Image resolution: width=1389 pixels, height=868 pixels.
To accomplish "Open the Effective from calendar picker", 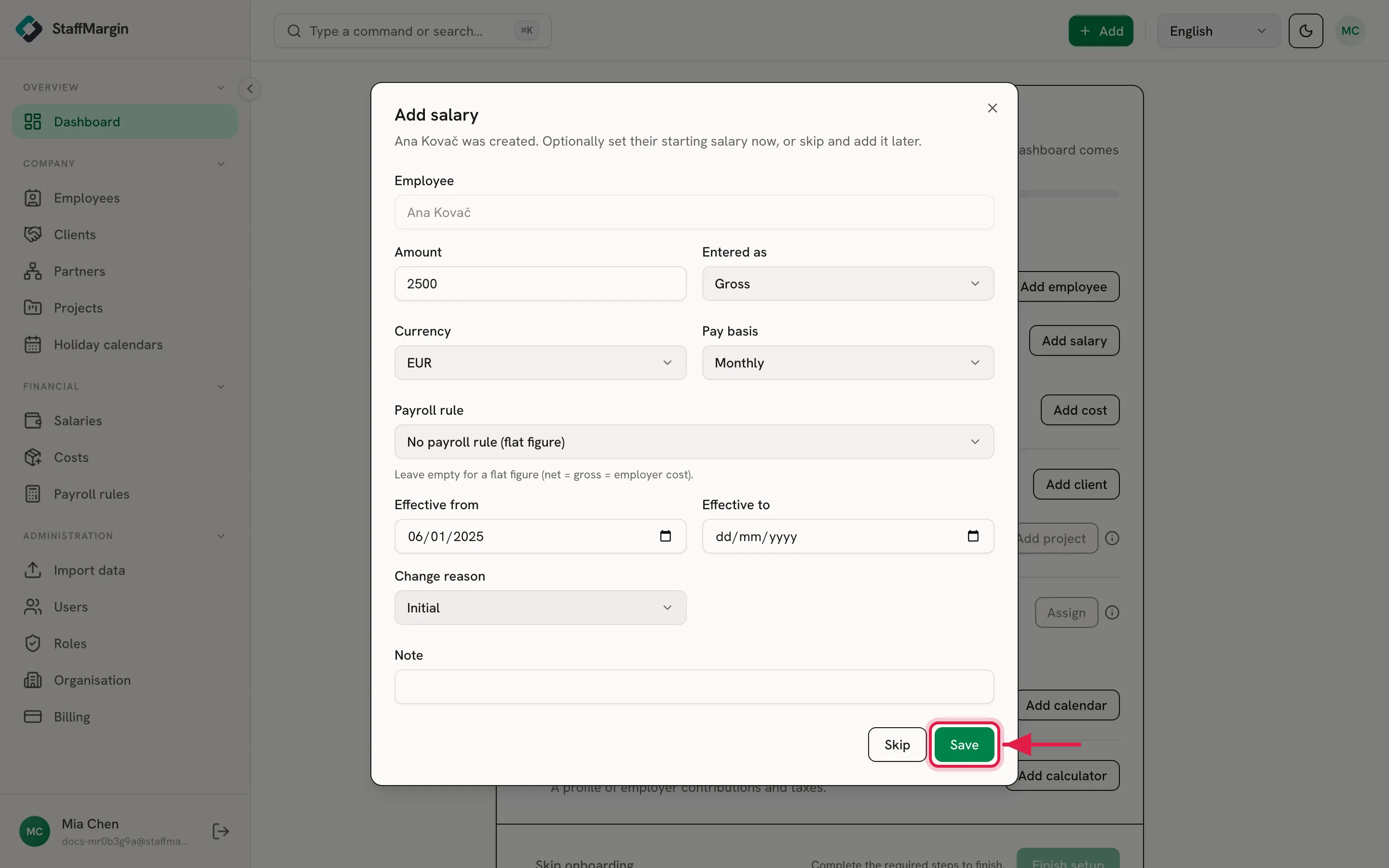I will pyautogui.click(x=665, y=536).
